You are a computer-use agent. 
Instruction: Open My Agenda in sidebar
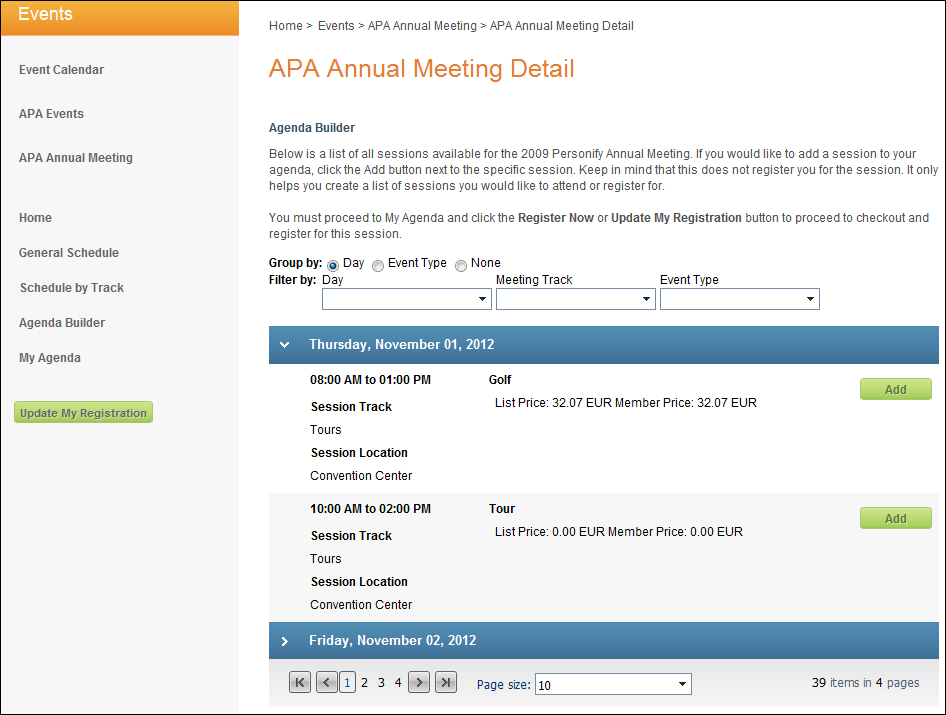(x=50, y=358)
